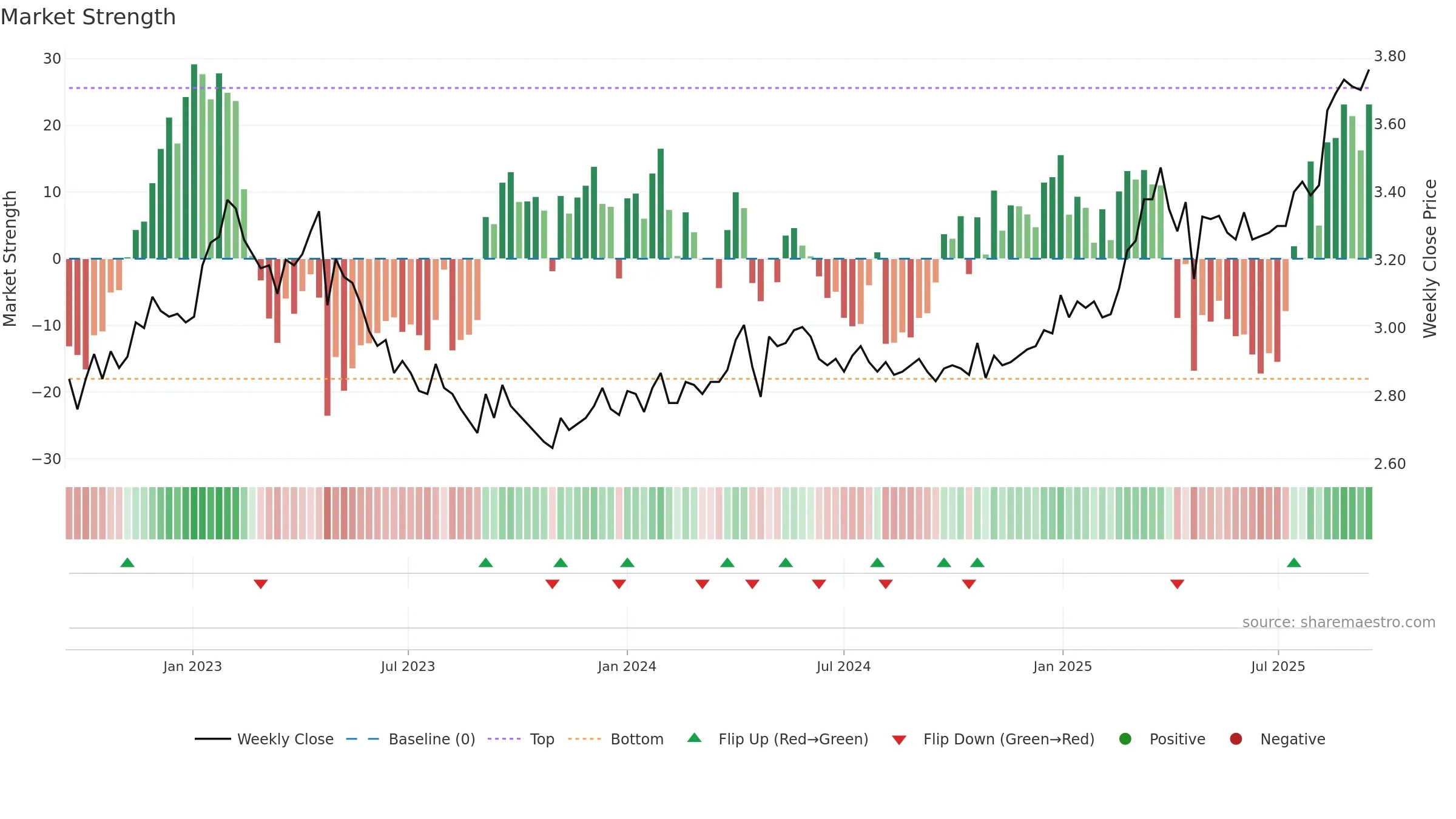Viewport: 1456px width, 819px height.
Task: Click the Jan 2023 date label
Action: 192,666
